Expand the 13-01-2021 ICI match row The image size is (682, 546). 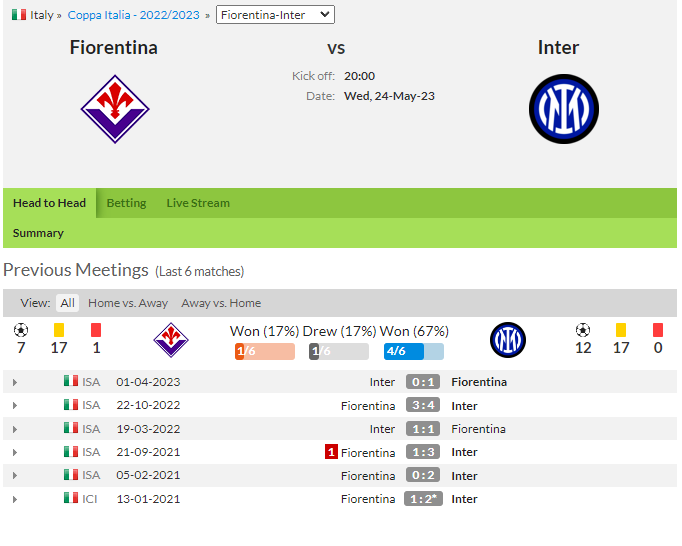(x=14, y=499)
